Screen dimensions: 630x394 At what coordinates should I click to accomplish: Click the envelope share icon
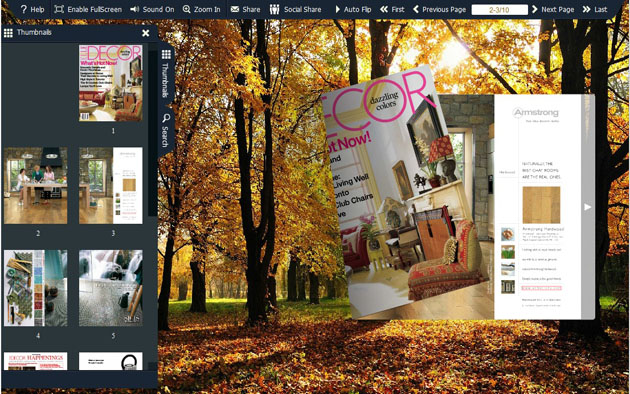coord(235,9)
